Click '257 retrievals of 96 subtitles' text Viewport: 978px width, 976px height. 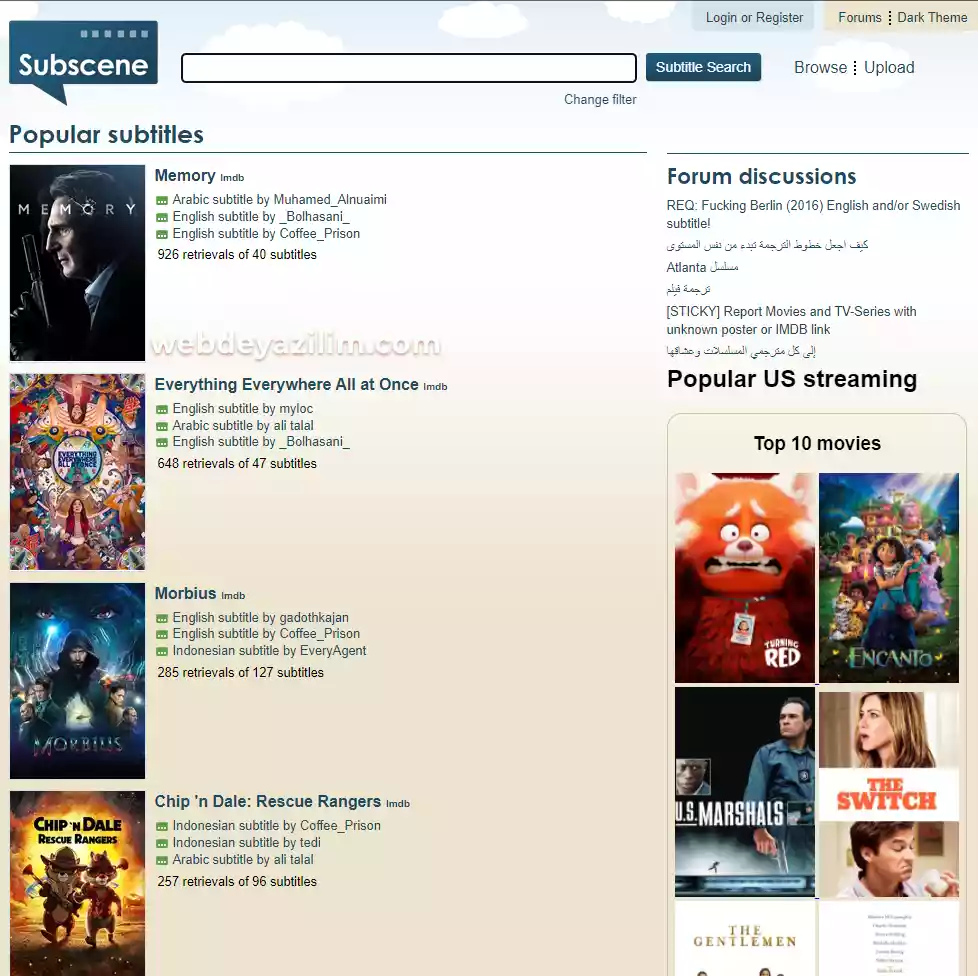(237, 881)
